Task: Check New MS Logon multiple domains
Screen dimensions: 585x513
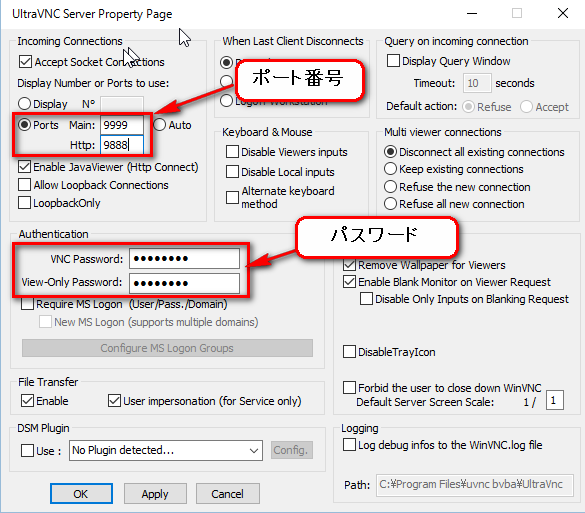Action: point(46,322)
